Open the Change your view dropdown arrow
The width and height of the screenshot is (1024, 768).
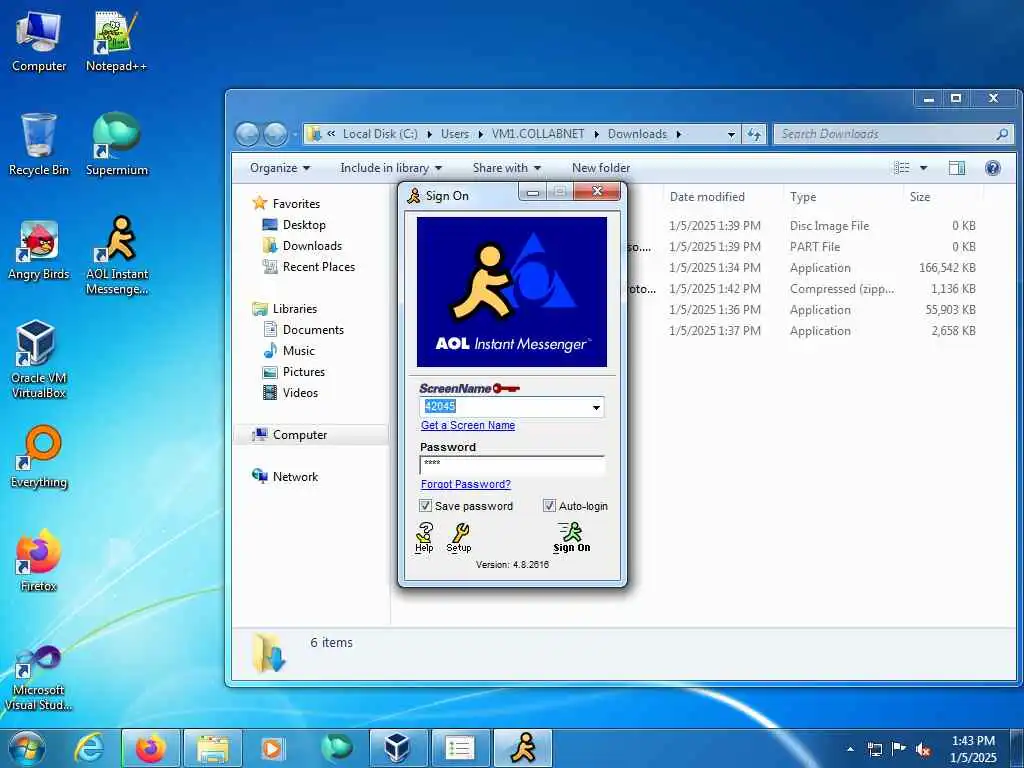pos(923,168)
